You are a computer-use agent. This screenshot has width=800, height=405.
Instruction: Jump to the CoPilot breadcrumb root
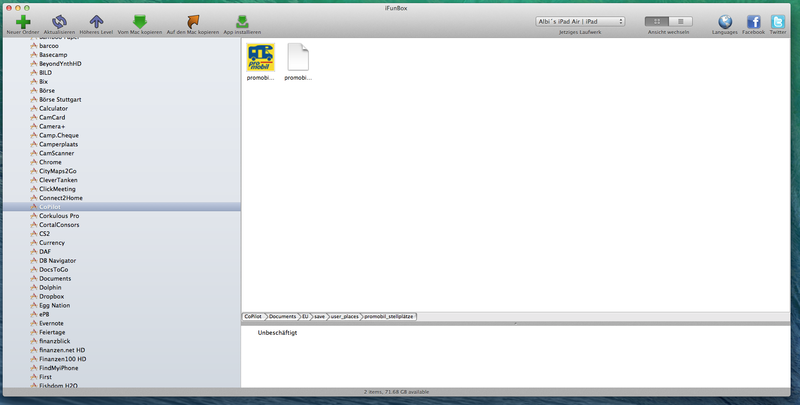pyautogui.click(x=254, y=316)
